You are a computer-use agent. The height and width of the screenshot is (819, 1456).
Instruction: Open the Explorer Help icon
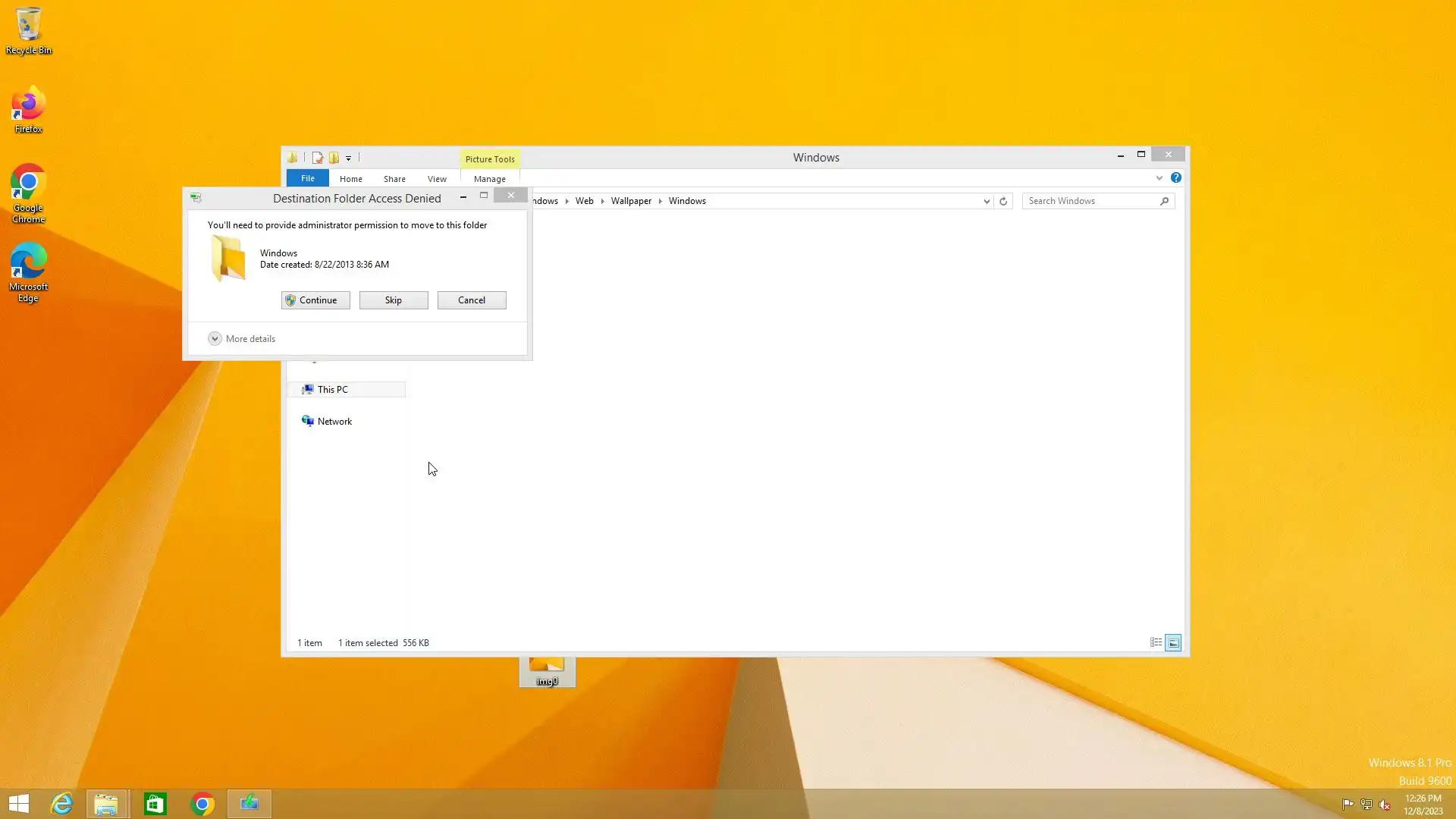1175,177
